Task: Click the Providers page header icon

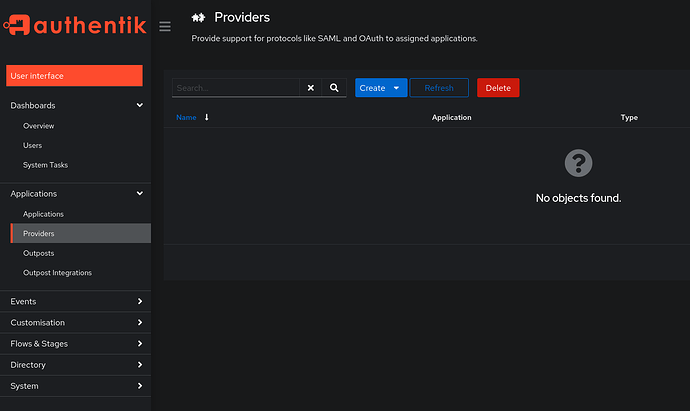Action: [x=199, y=18]
